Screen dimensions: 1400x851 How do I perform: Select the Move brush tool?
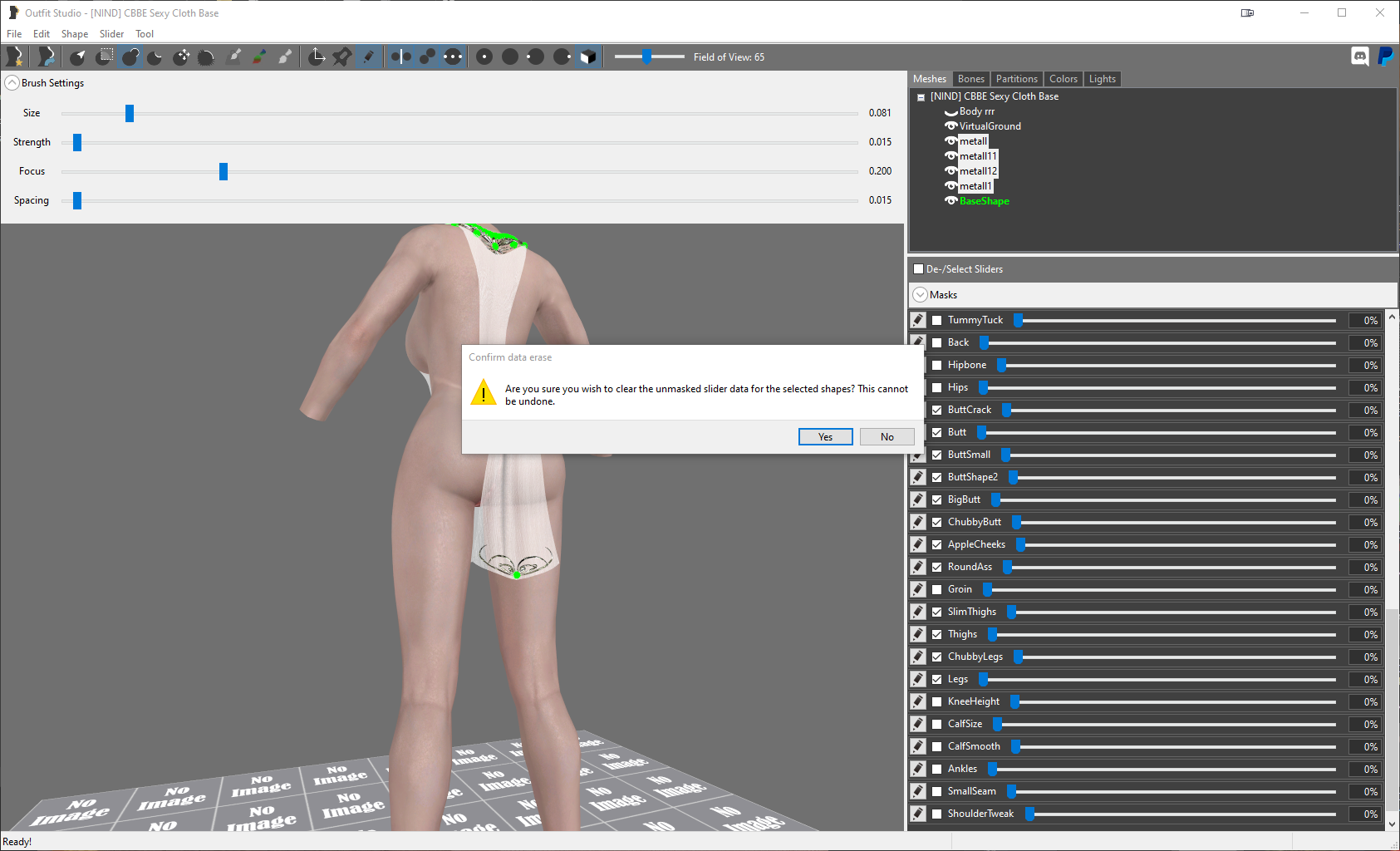(x=181, y=57)
